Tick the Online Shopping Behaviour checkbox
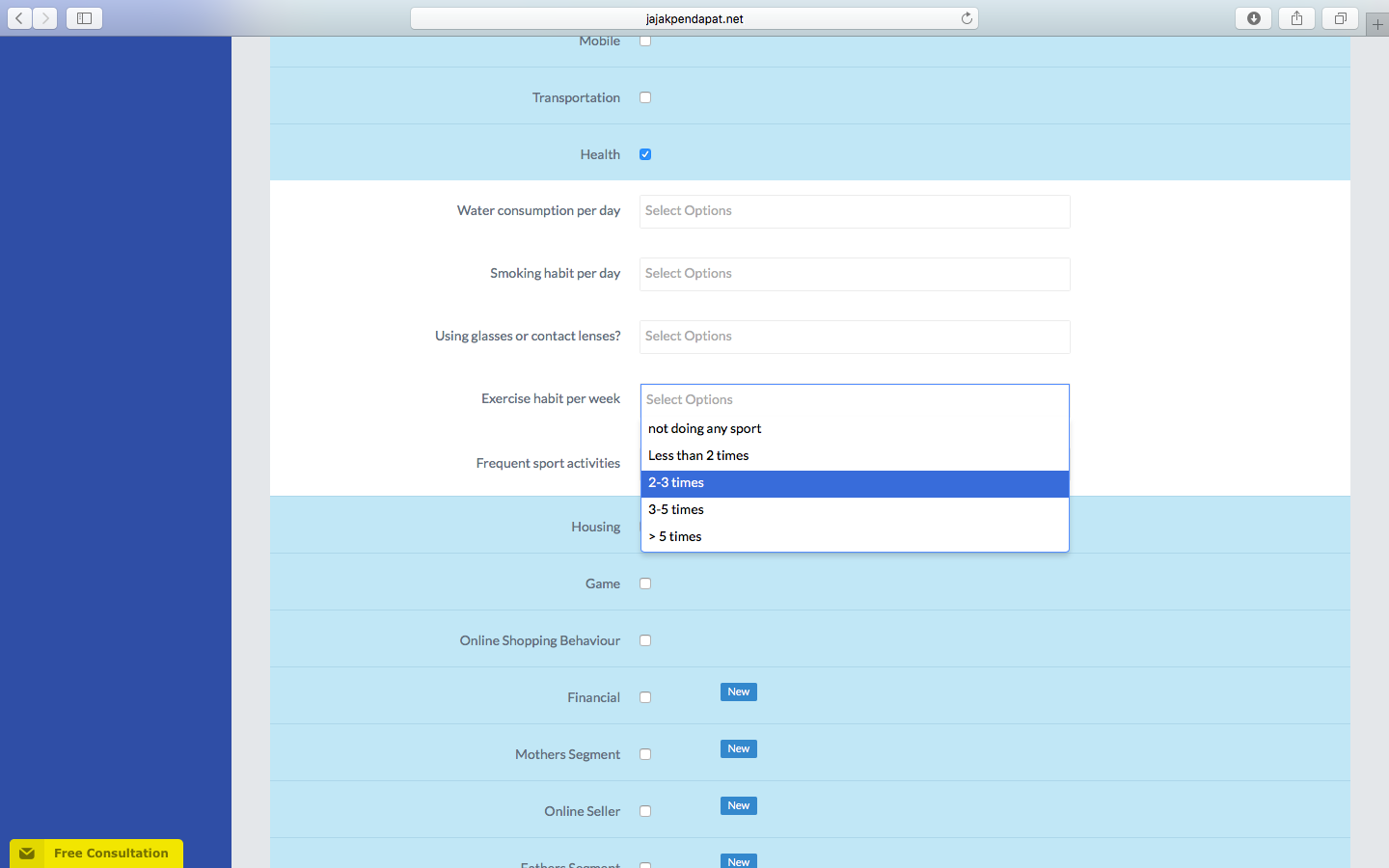 click(x=645, y=640)
